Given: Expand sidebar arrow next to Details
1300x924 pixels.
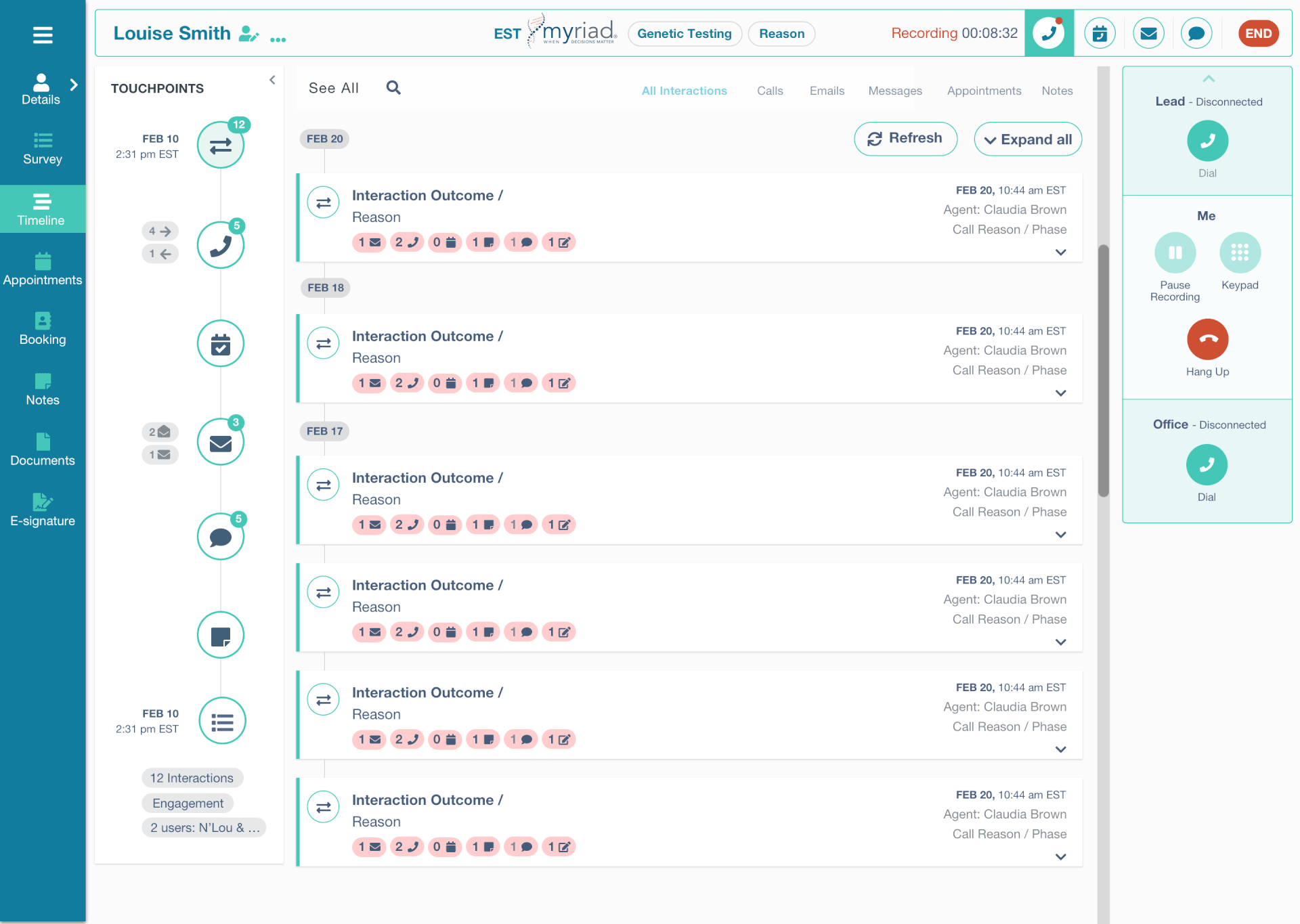Looking at the screenshot, I should [x=74, y=85].
